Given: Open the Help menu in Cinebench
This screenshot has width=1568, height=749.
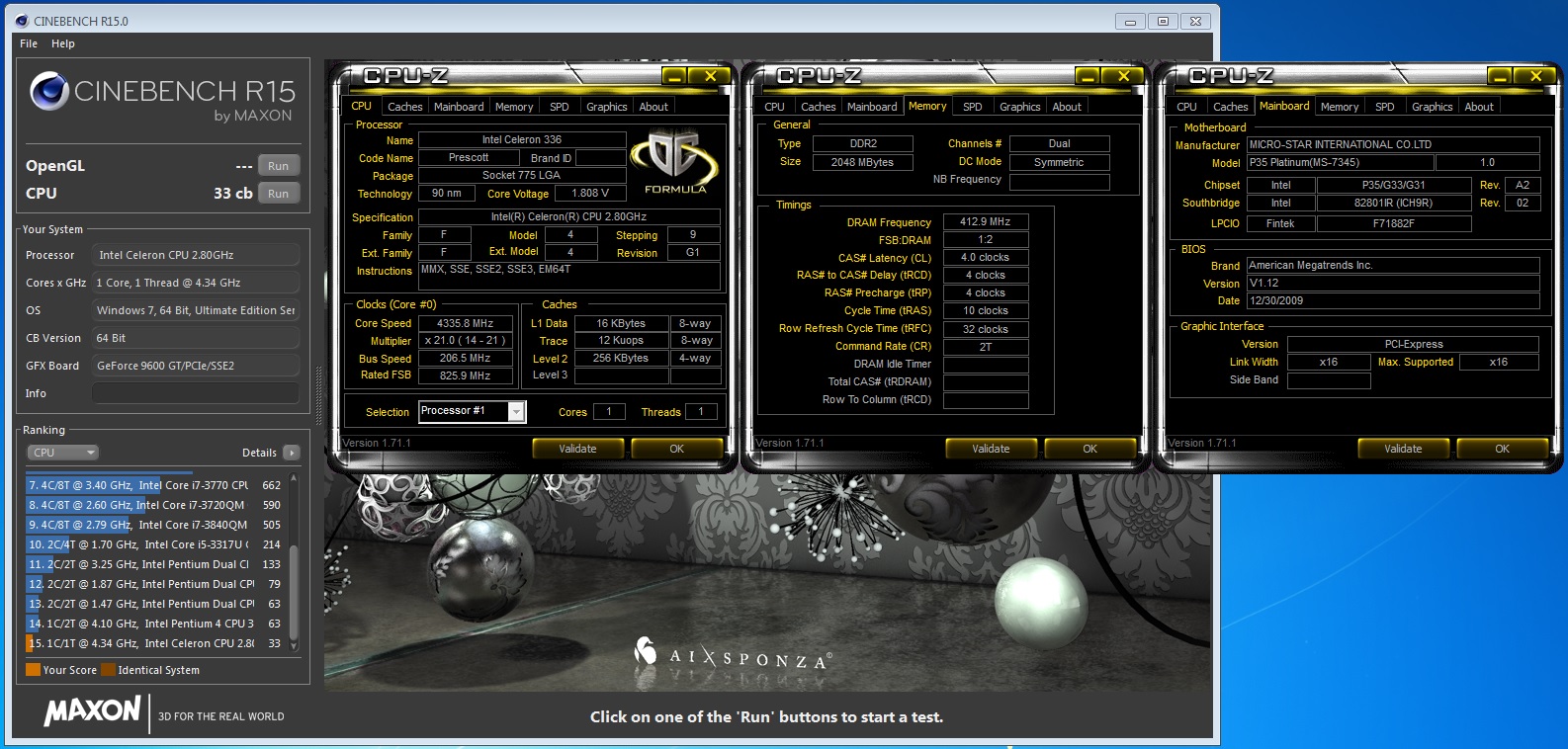Looking at the screenshot, I should click(63, 43).
